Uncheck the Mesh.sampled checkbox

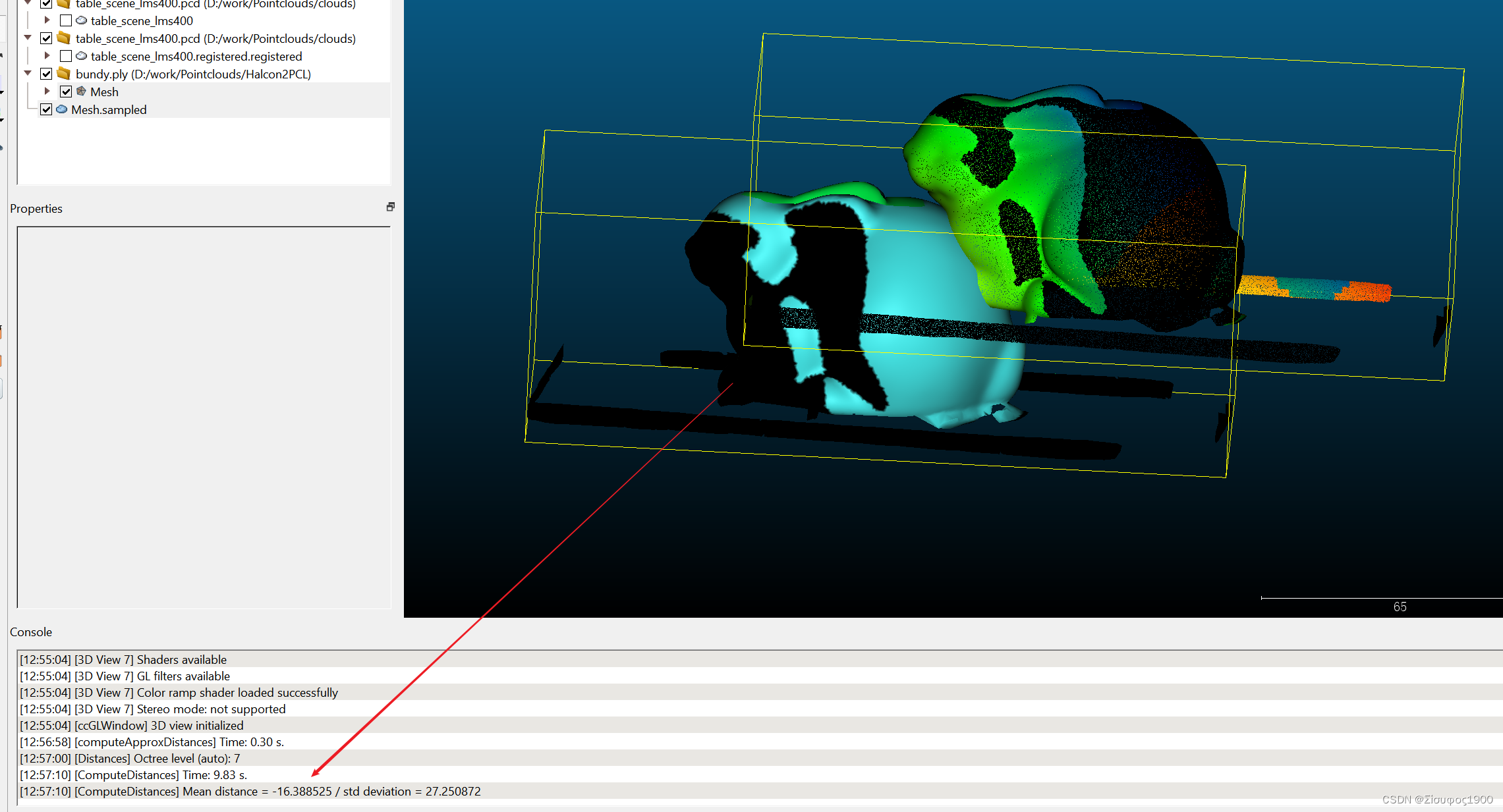coord(46,109)
